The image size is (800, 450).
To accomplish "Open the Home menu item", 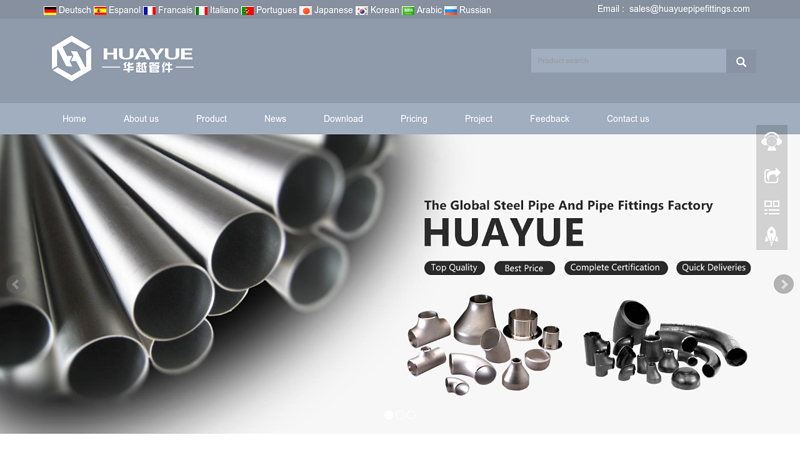I will coord(74,119).
